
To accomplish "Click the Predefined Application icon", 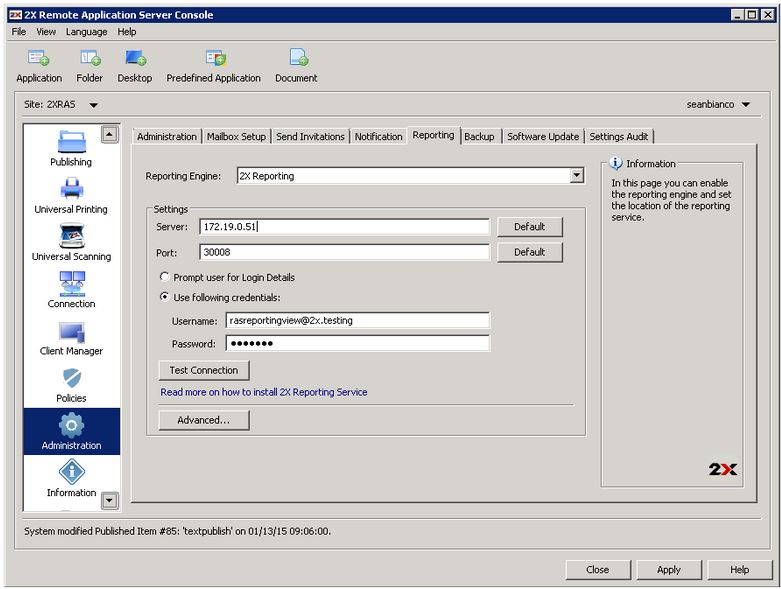I will (216, 58).
